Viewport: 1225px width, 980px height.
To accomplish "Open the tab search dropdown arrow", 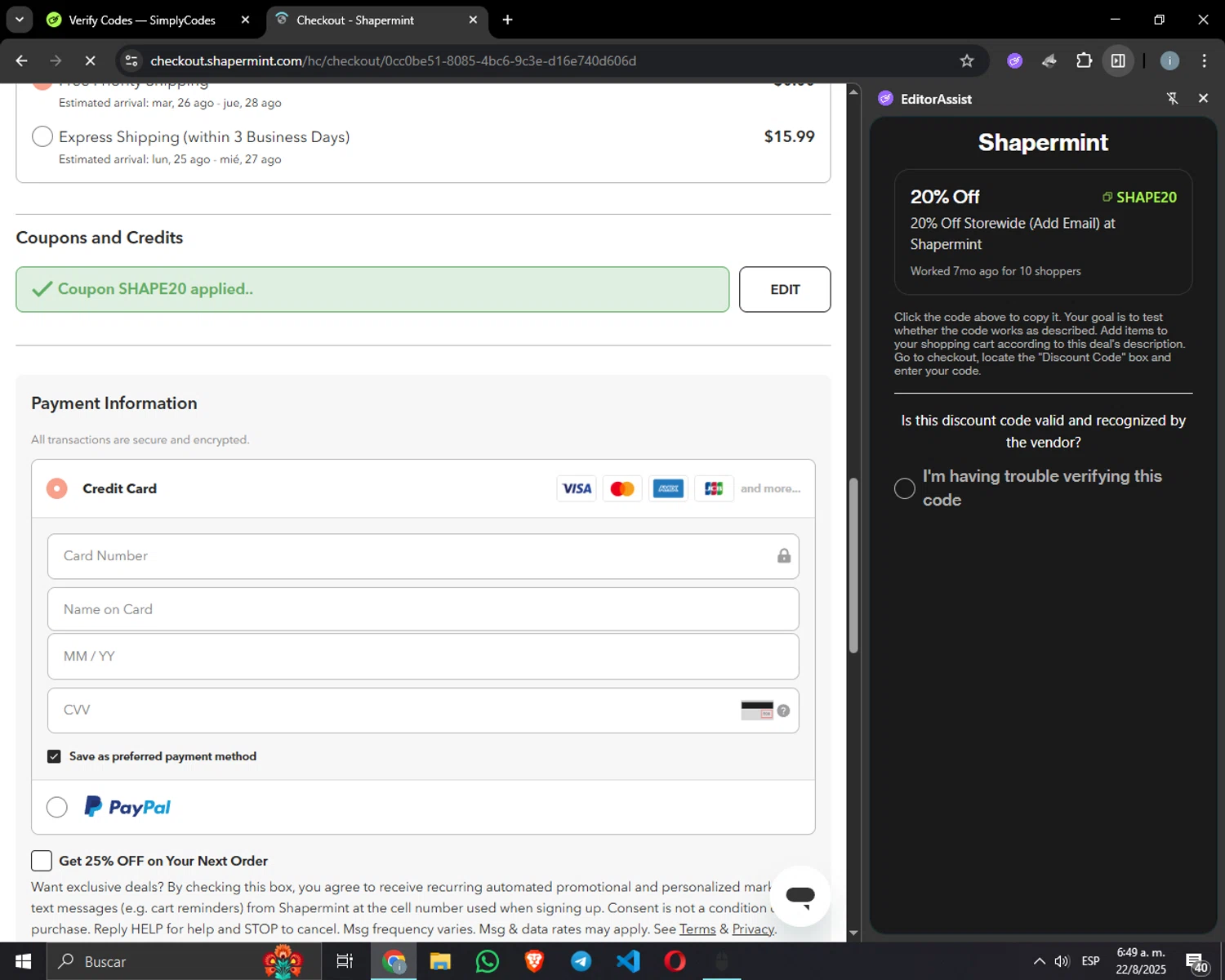I will [x=19, y=20].
